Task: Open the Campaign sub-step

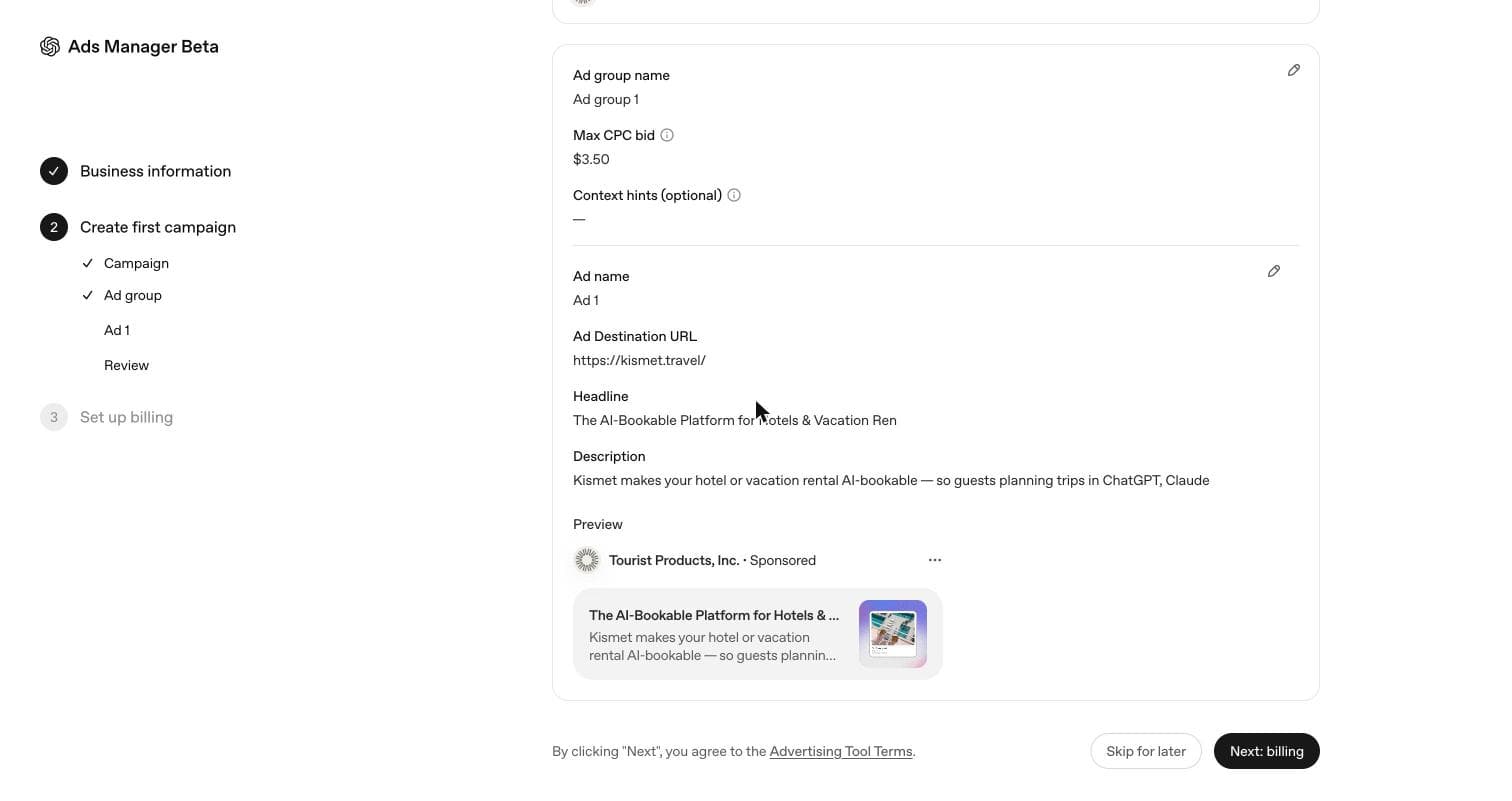Action: pos(136,263)
